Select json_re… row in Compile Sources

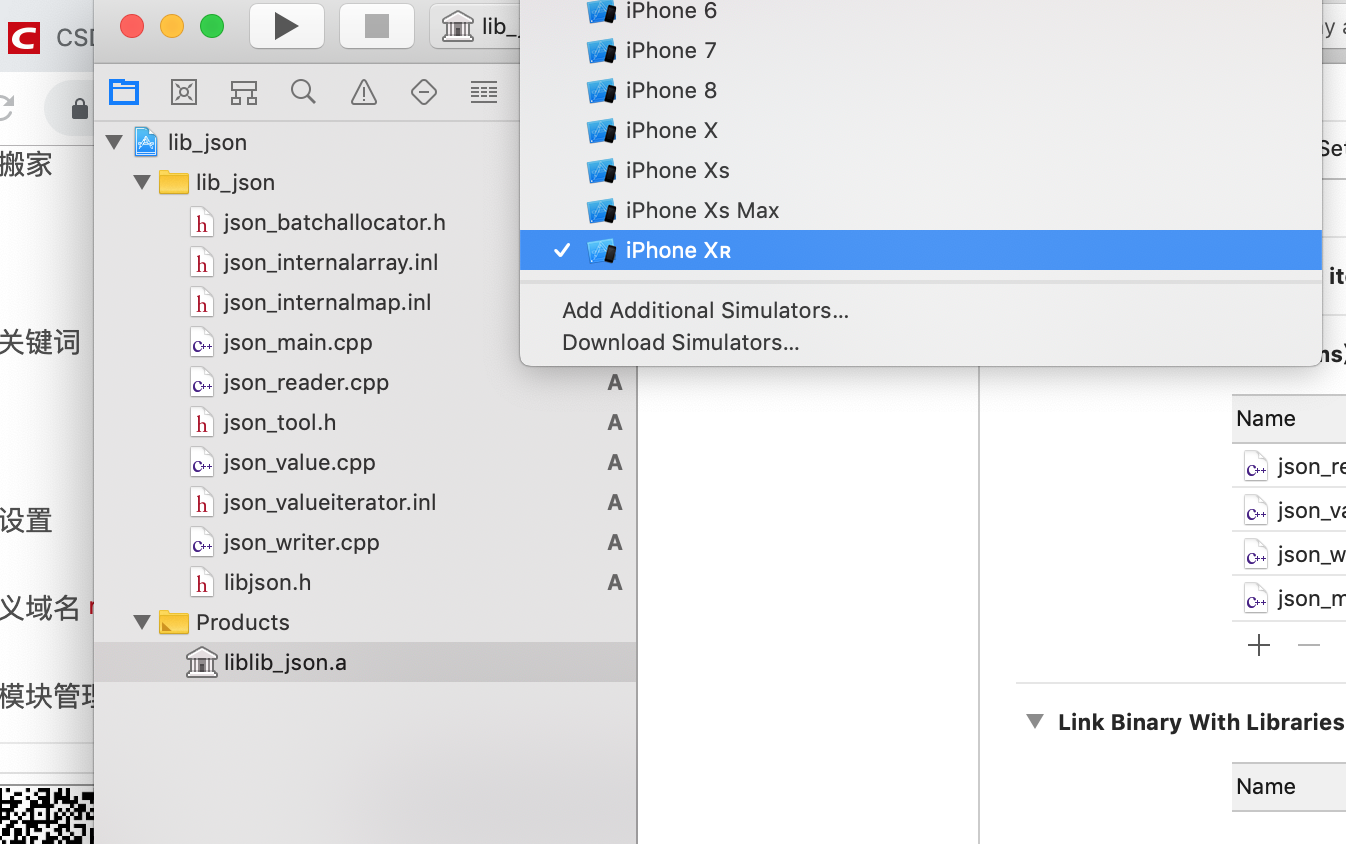(1289, 466)
